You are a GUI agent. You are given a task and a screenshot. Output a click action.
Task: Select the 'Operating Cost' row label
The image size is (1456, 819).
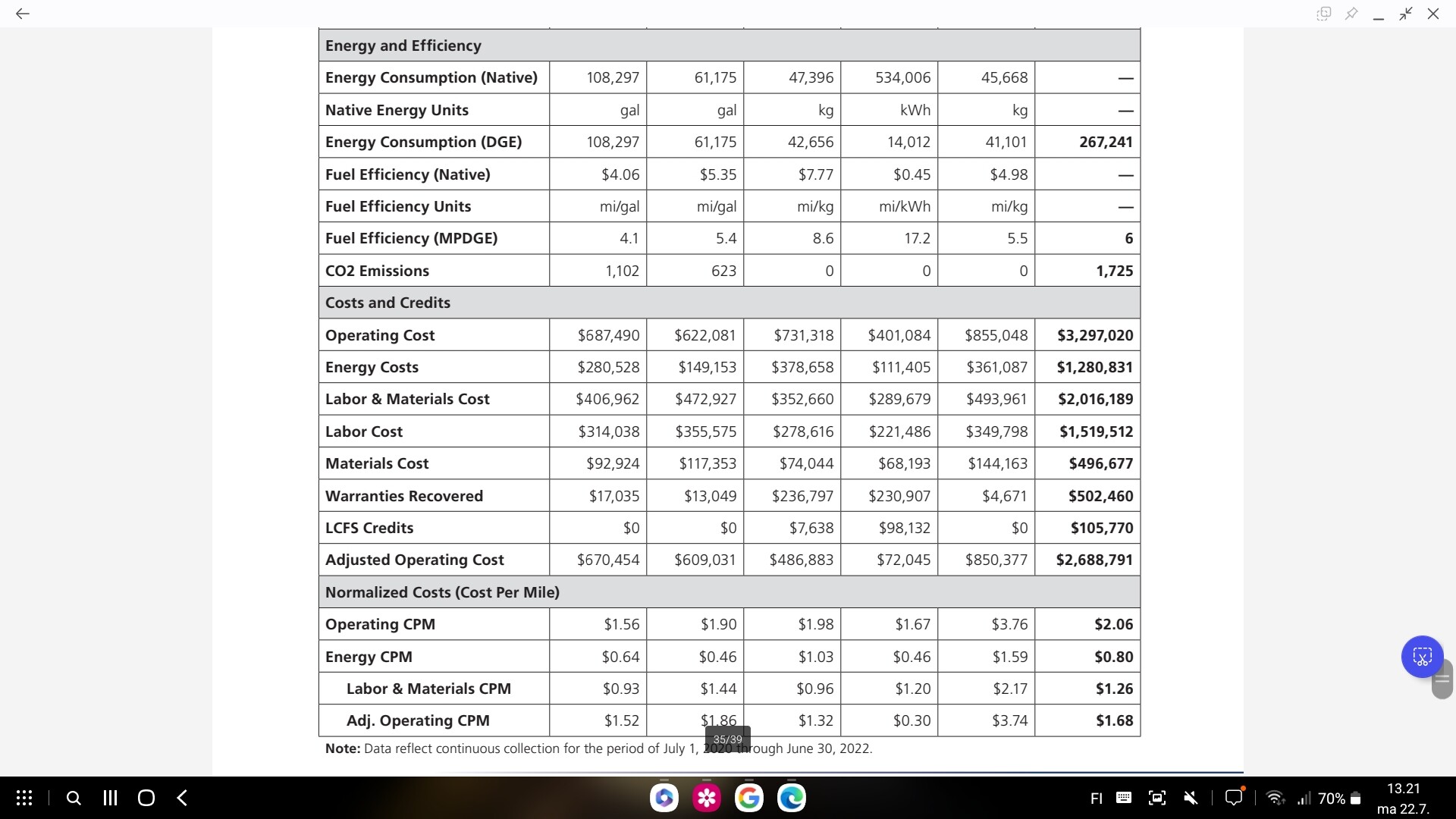click(380, 335)
